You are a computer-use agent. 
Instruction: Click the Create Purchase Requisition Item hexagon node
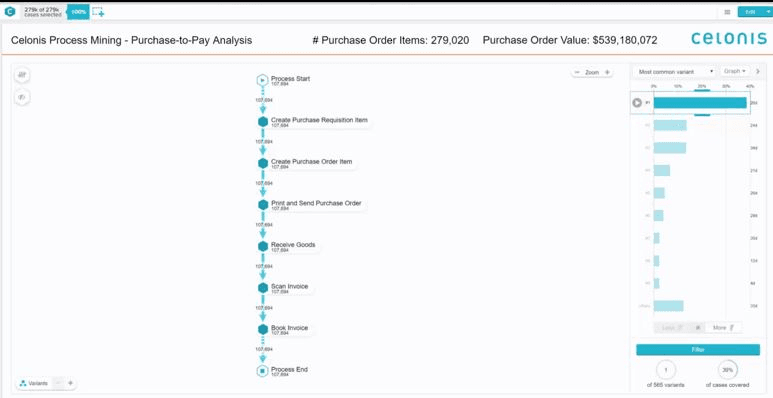(x=263, y=121)
